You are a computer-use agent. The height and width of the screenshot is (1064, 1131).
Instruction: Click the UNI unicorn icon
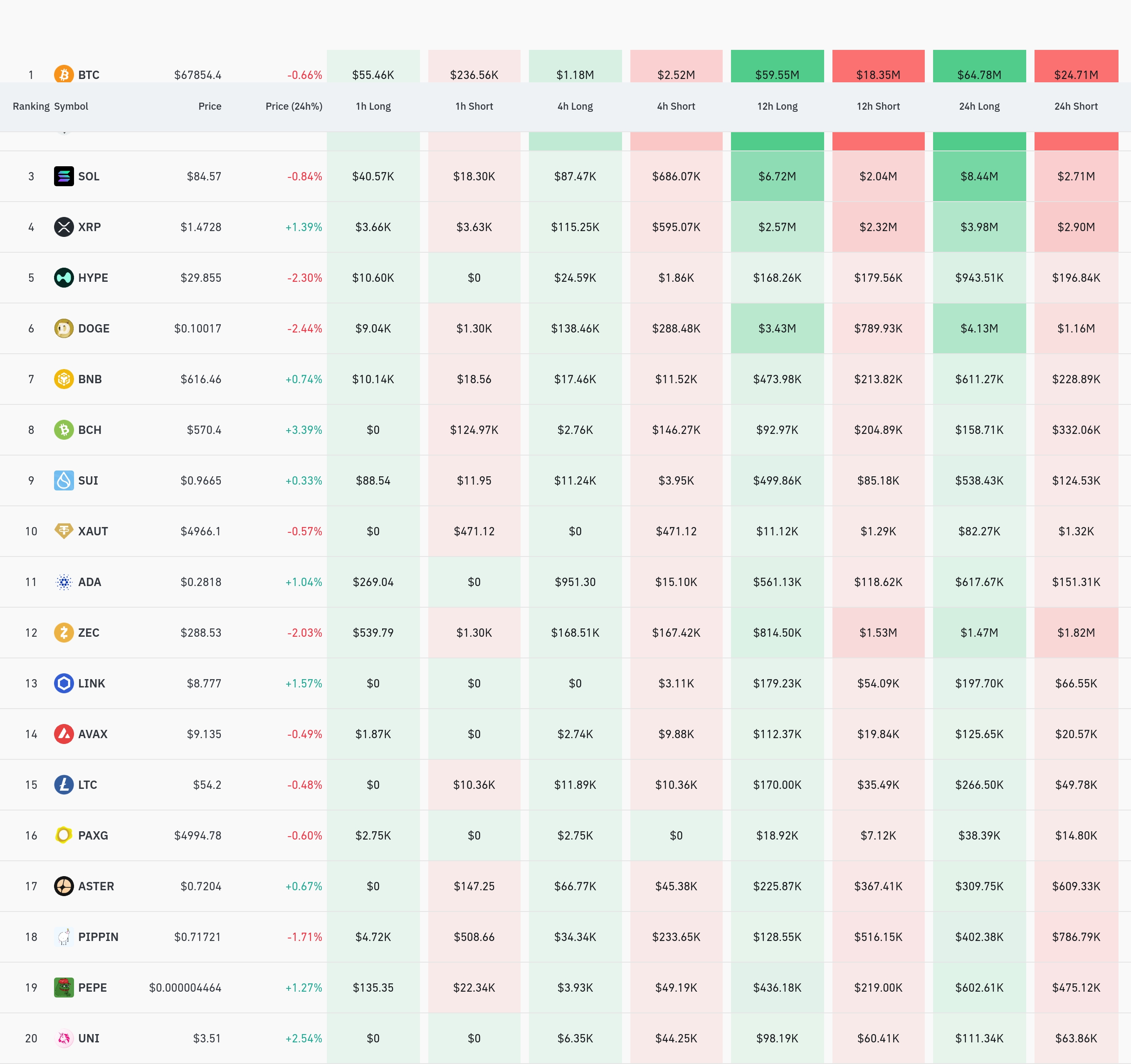[64, 1038]
